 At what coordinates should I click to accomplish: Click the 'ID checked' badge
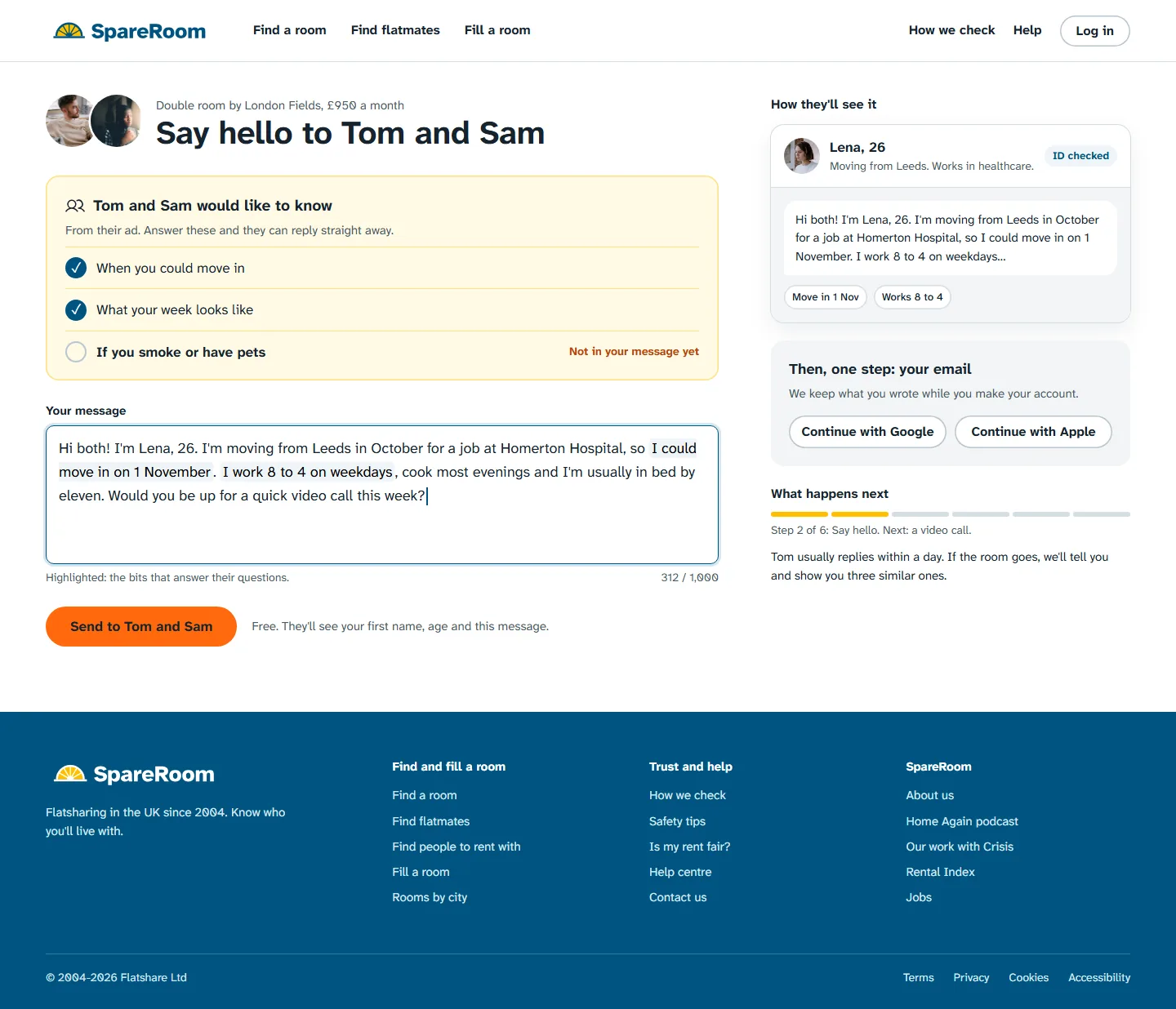pyautogui.click(x=1080, y=156)
